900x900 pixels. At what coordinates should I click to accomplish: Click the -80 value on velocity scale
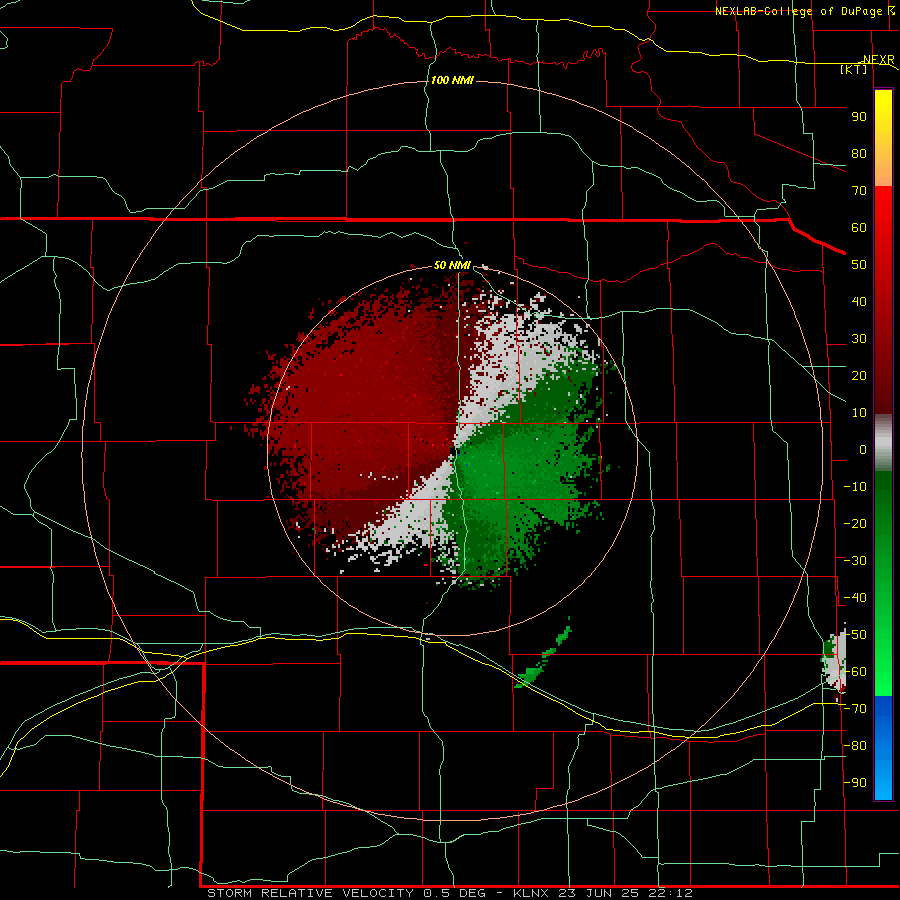tap(855, 746)
